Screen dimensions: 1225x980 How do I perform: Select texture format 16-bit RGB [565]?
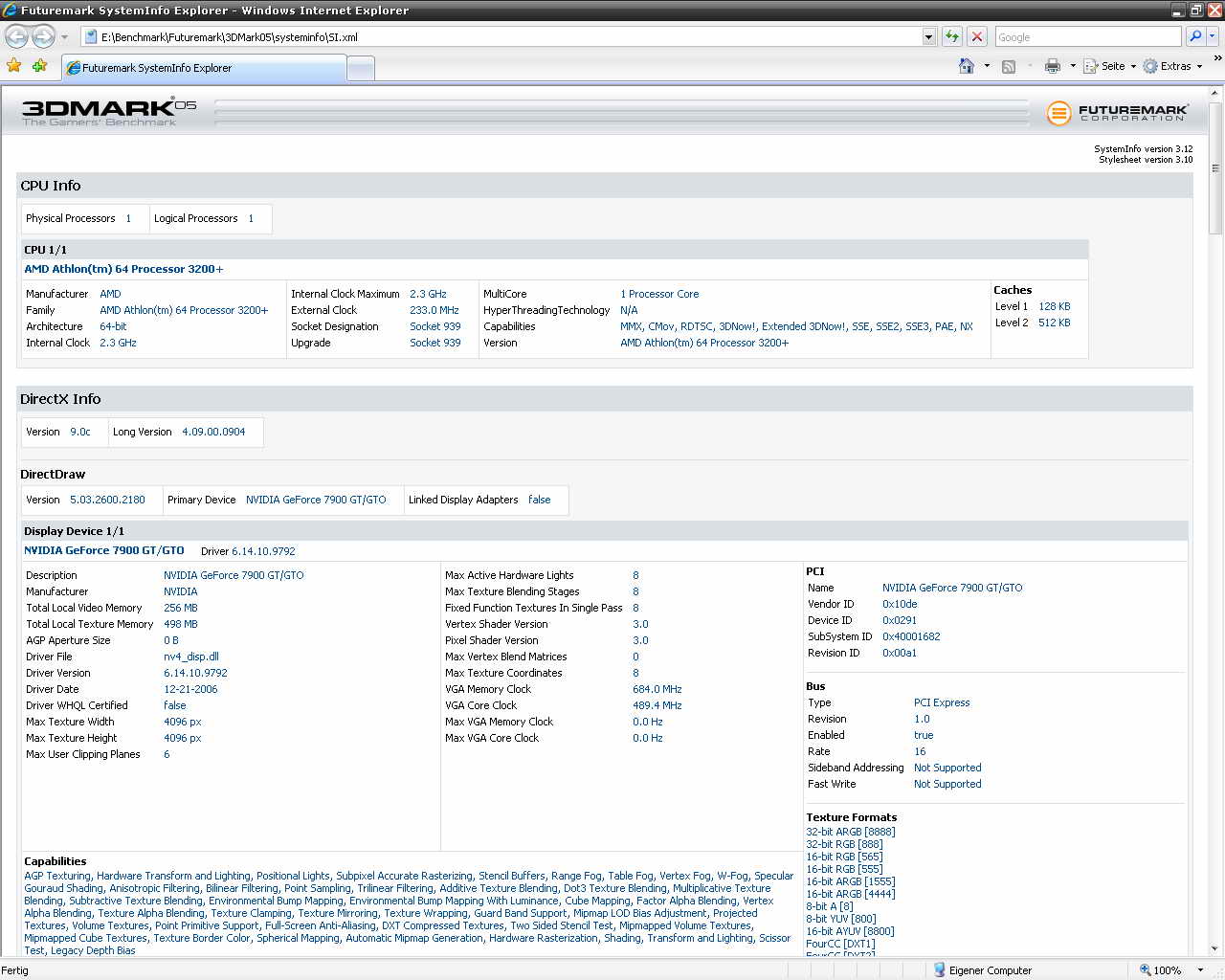pyautogui.click(x=844, y=857)
